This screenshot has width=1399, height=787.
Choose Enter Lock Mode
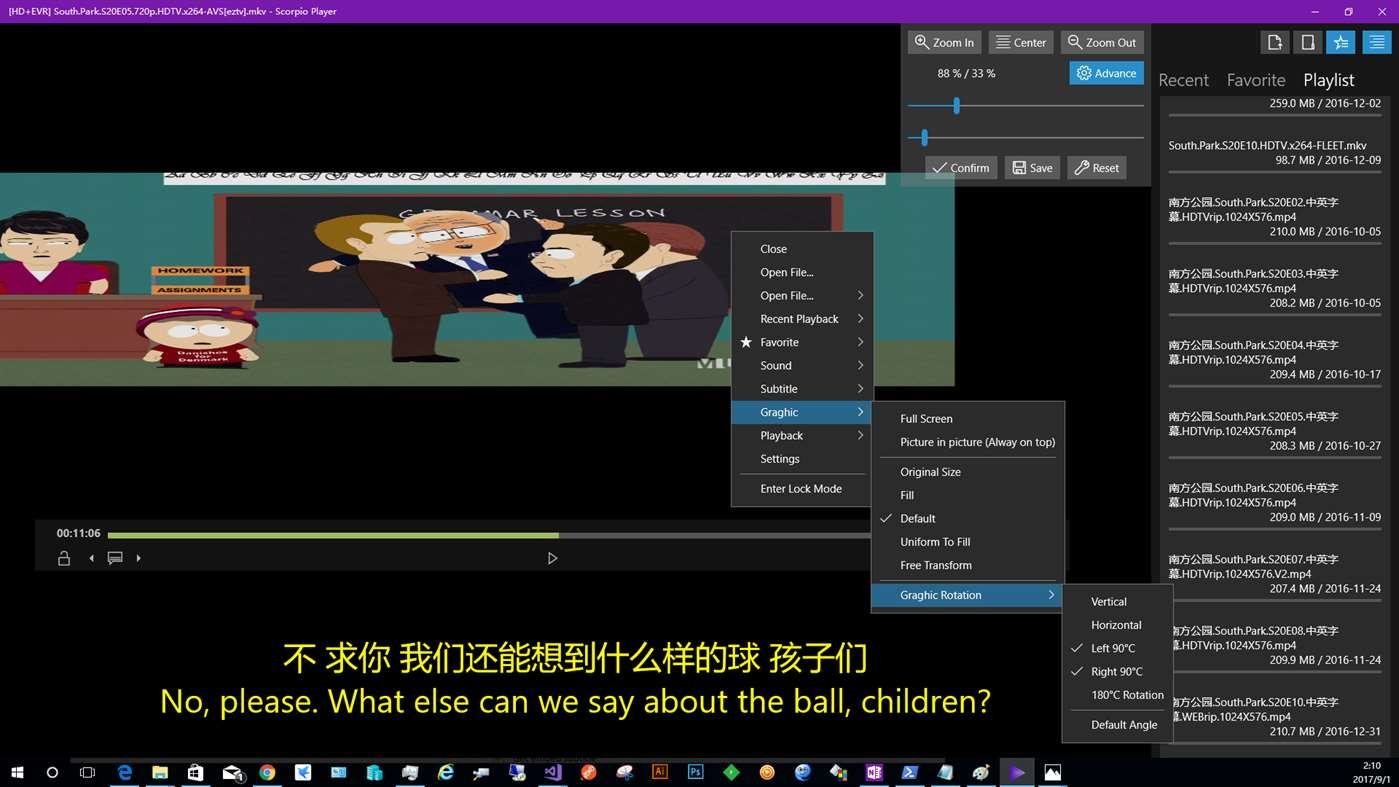(x=802, y=489)
